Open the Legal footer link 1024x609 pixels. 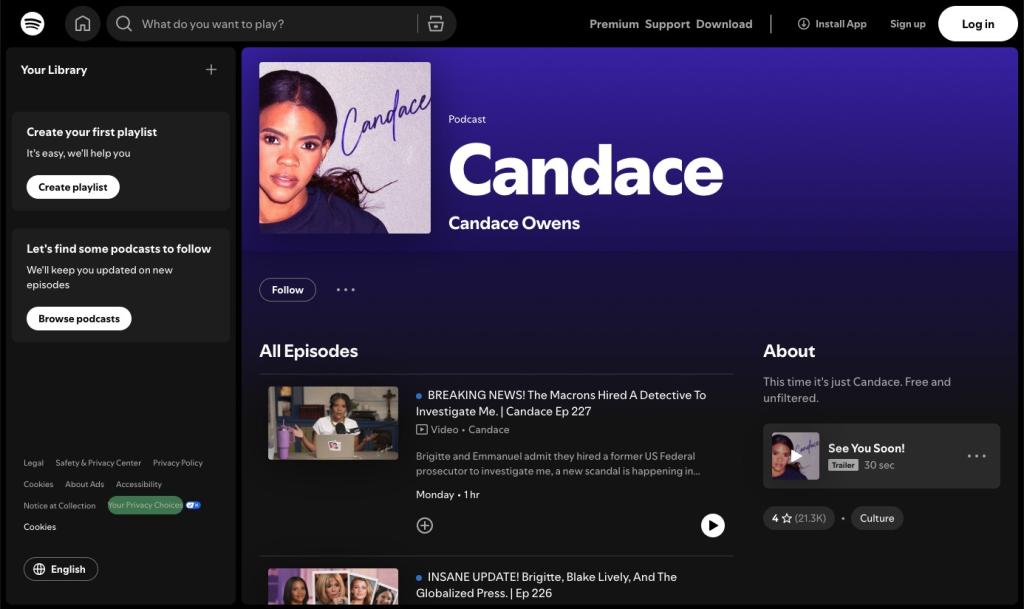pyautogui.click(x=33, y=463)
